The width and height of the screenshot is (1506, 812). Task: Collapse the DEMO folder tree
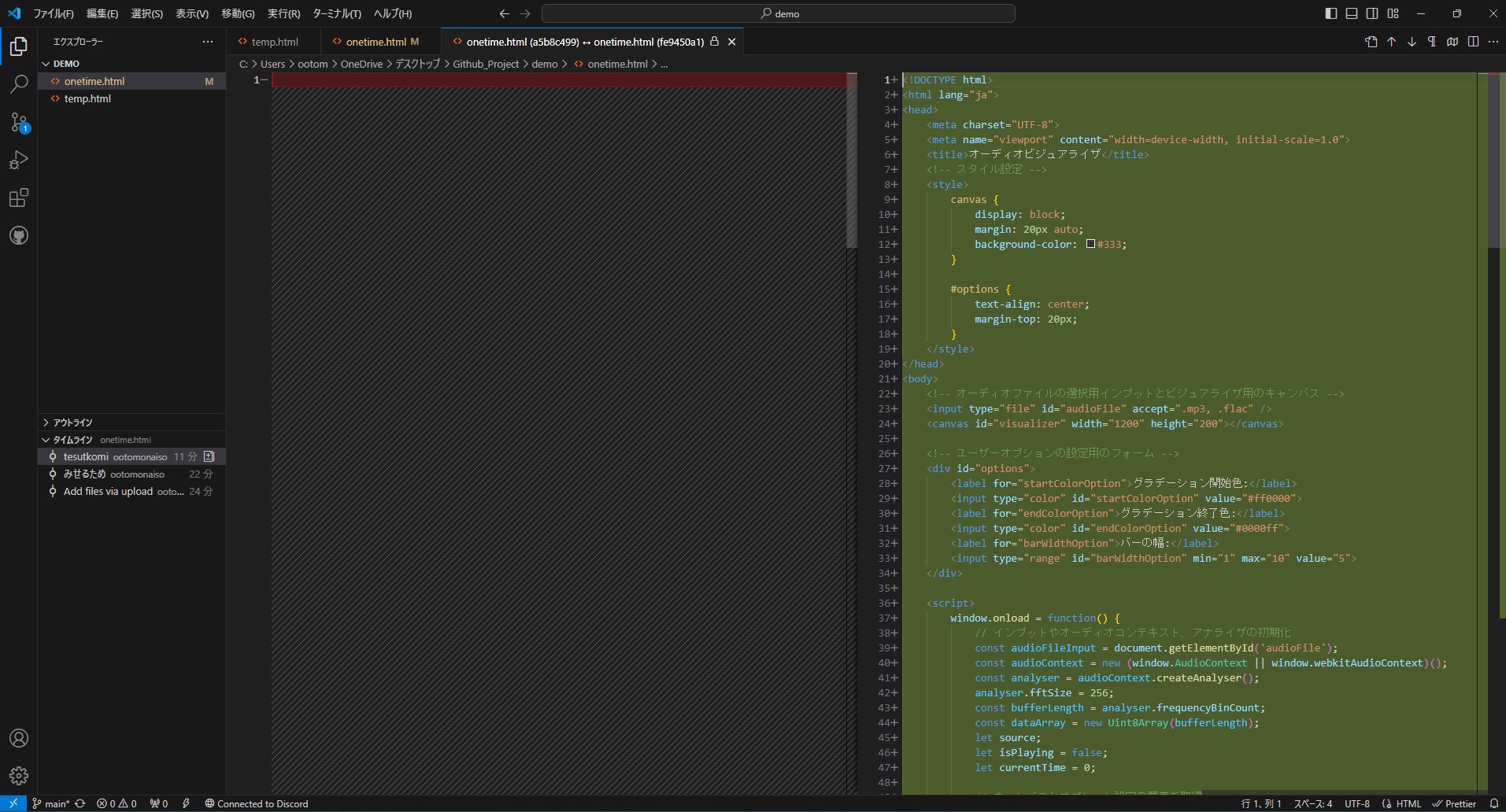66,64
